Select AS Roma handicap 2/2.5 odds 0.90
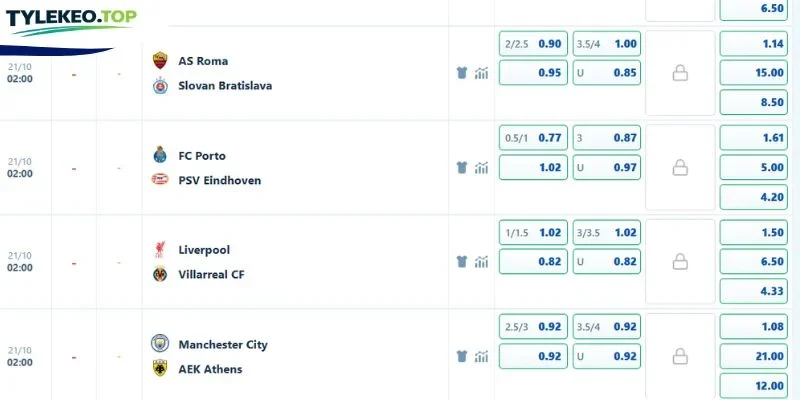800x400 pixels. pos(533,44)
